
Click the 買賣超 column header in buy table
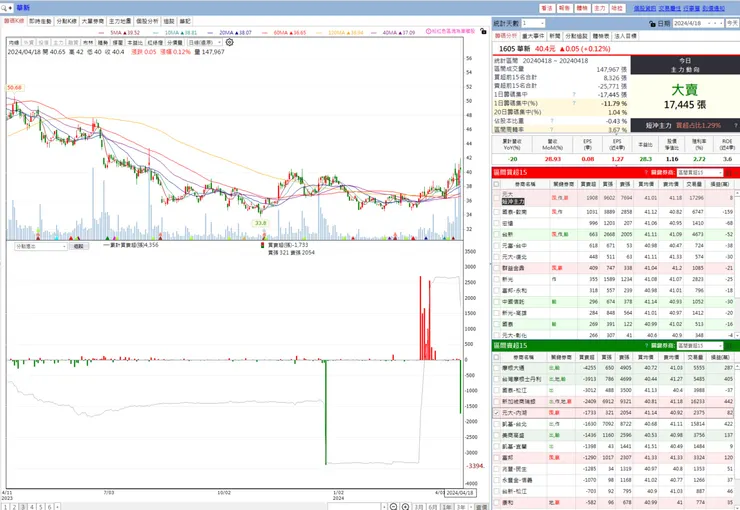[588, 184]
